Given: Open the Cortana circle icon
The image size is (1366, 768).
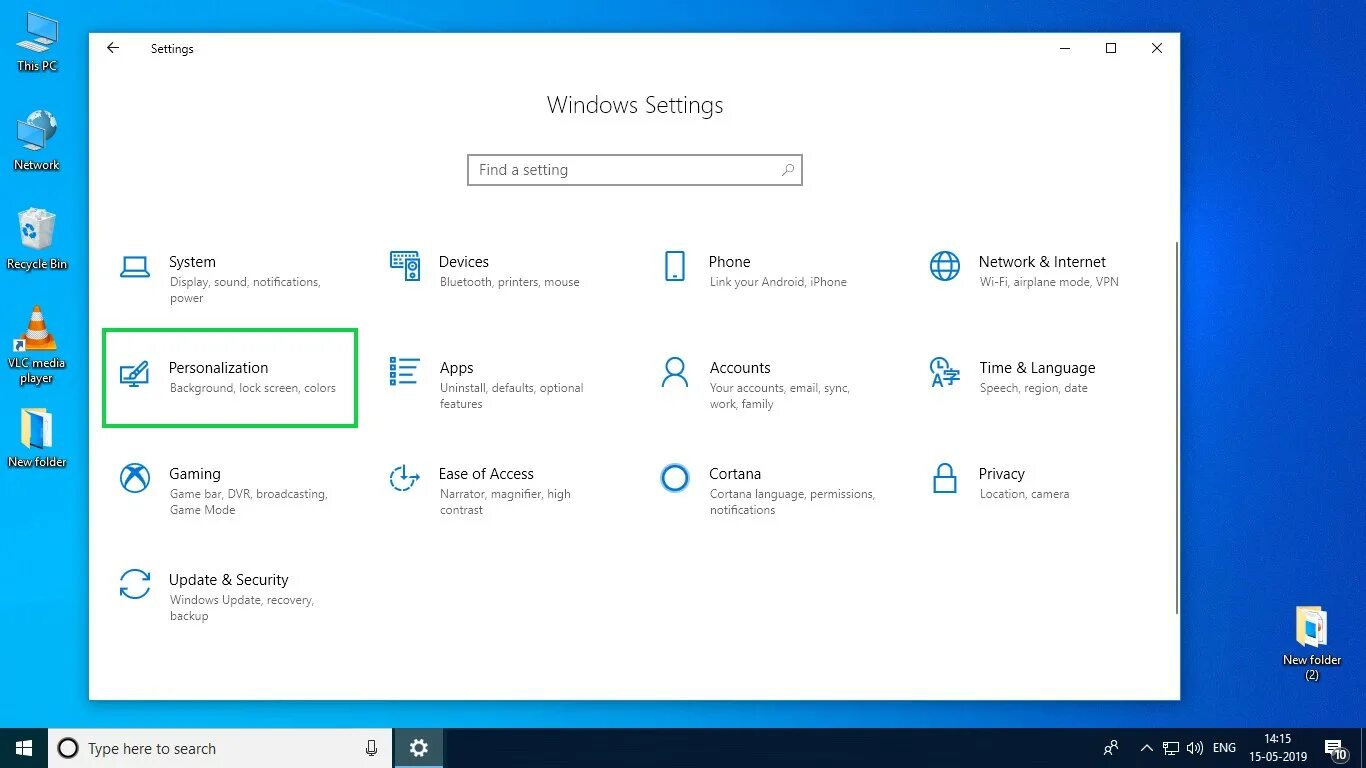Looking at the screenshot, I should pyautogui.click(x=675, y=478).
